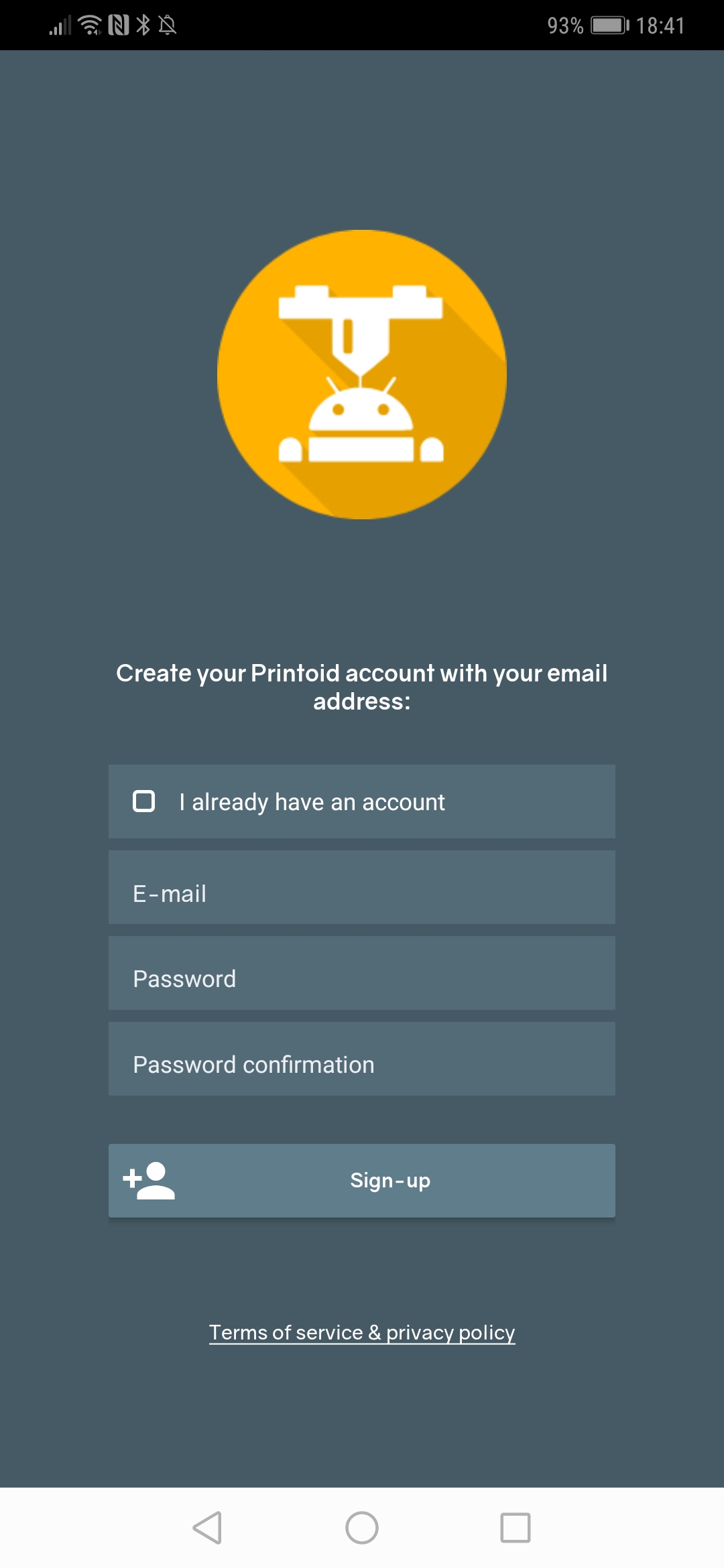Open recent apps with the square button
The width and height of the screenshot is (724, 1568).
pyautogui.click(x=515, y=1528)
